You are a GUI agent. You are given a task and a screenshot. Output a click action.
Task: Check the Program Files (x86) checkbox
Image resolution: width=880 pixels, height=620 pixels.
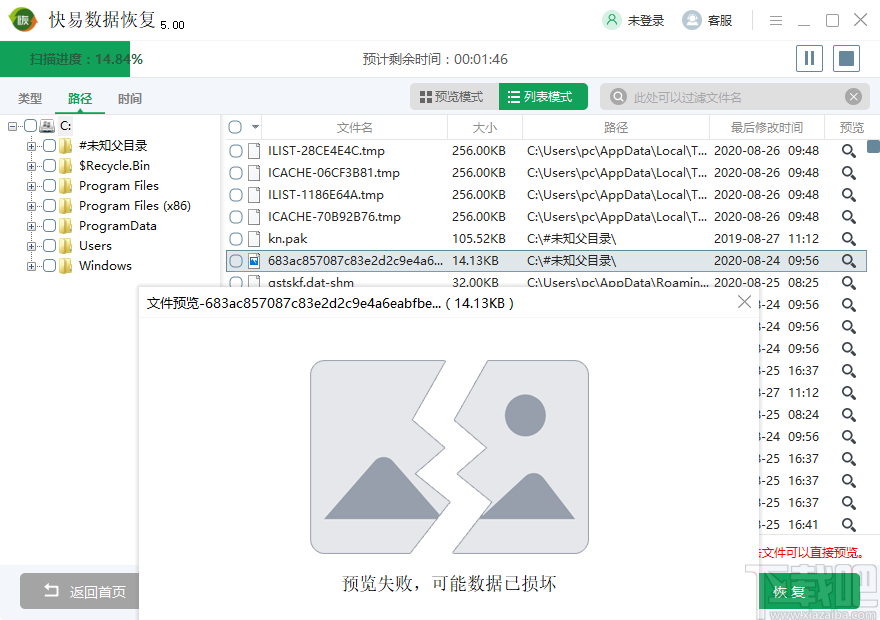point(49,206)
